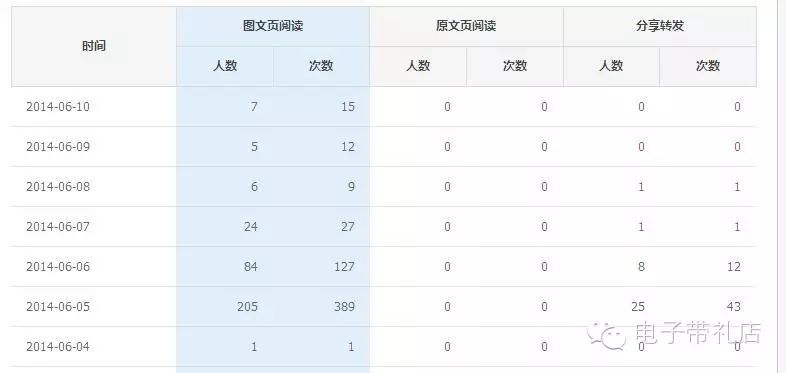The height and width of the screenshot is (373, 786).
Task: Click read count 127 on 2014-06-06
Action: click(x=344, y=267)
